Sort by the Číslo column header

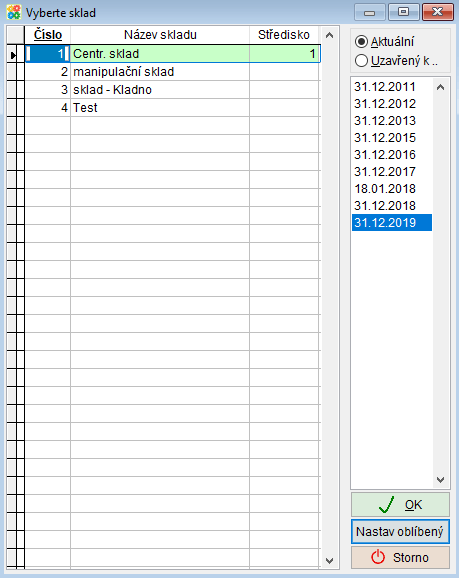pyautogui.click(x=48, y=35)
